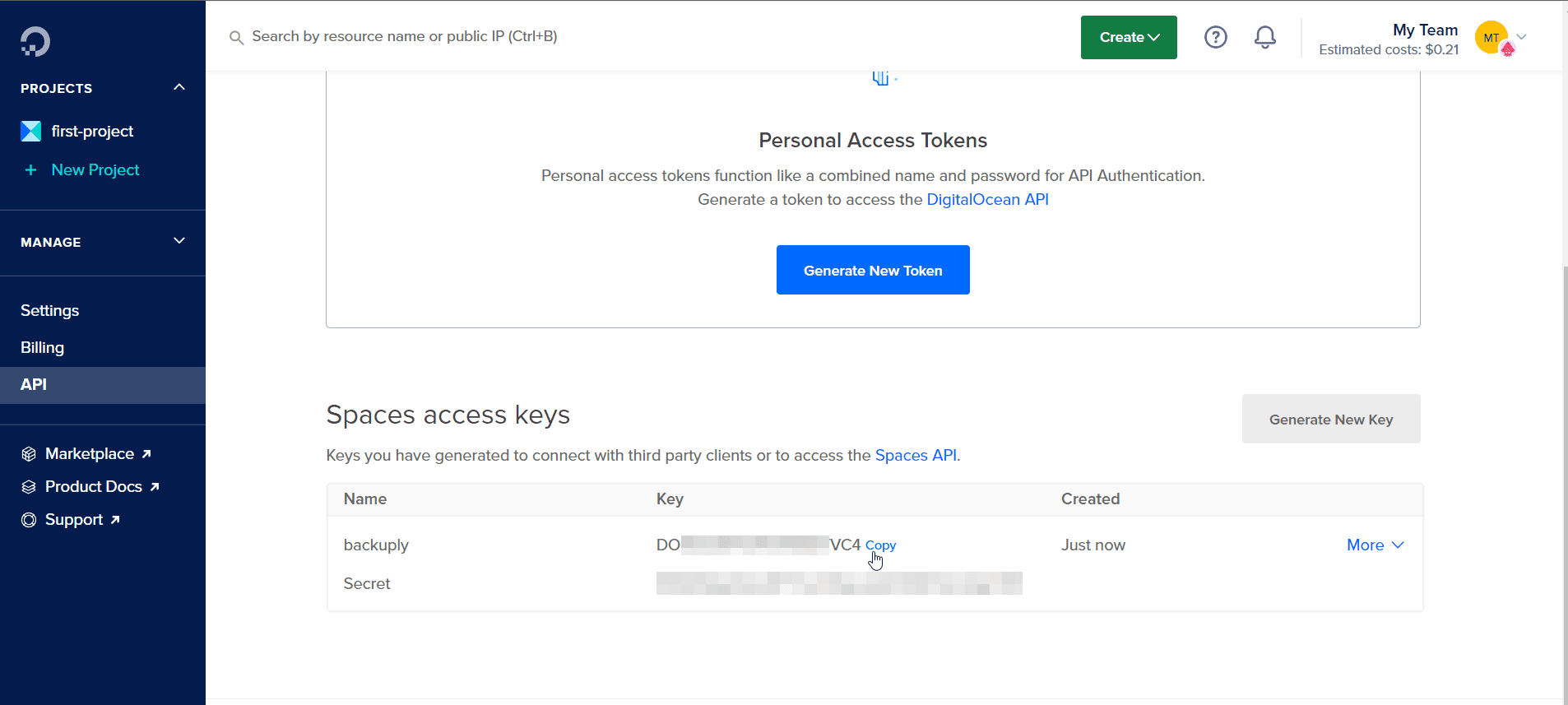The height and width of the screenshot is (705, 1568).
Task: Open notifications with the bell icon
Action: point(1264,37)
